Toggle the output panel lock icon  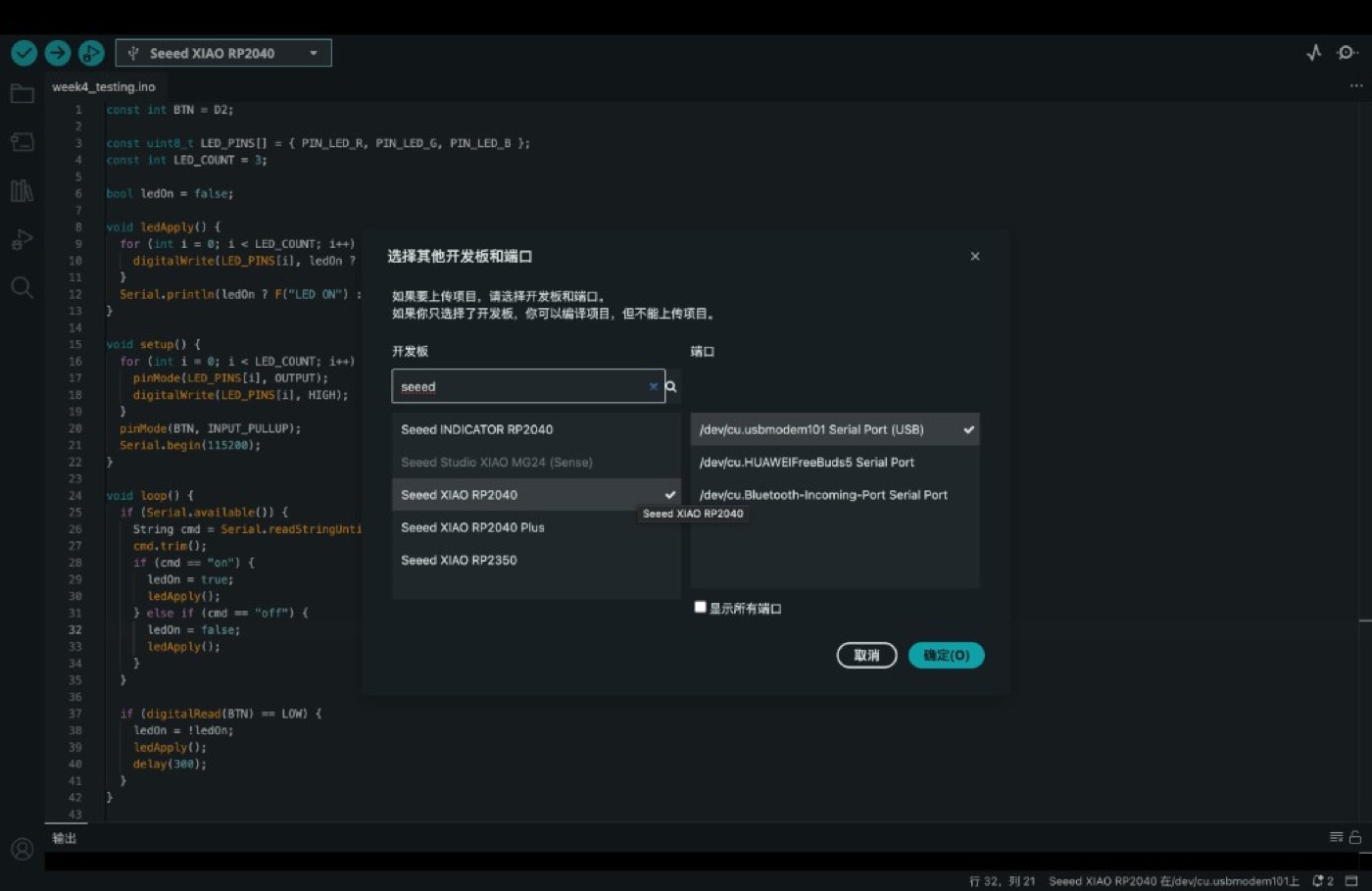pyautogui.click(x=1355, y=837)
